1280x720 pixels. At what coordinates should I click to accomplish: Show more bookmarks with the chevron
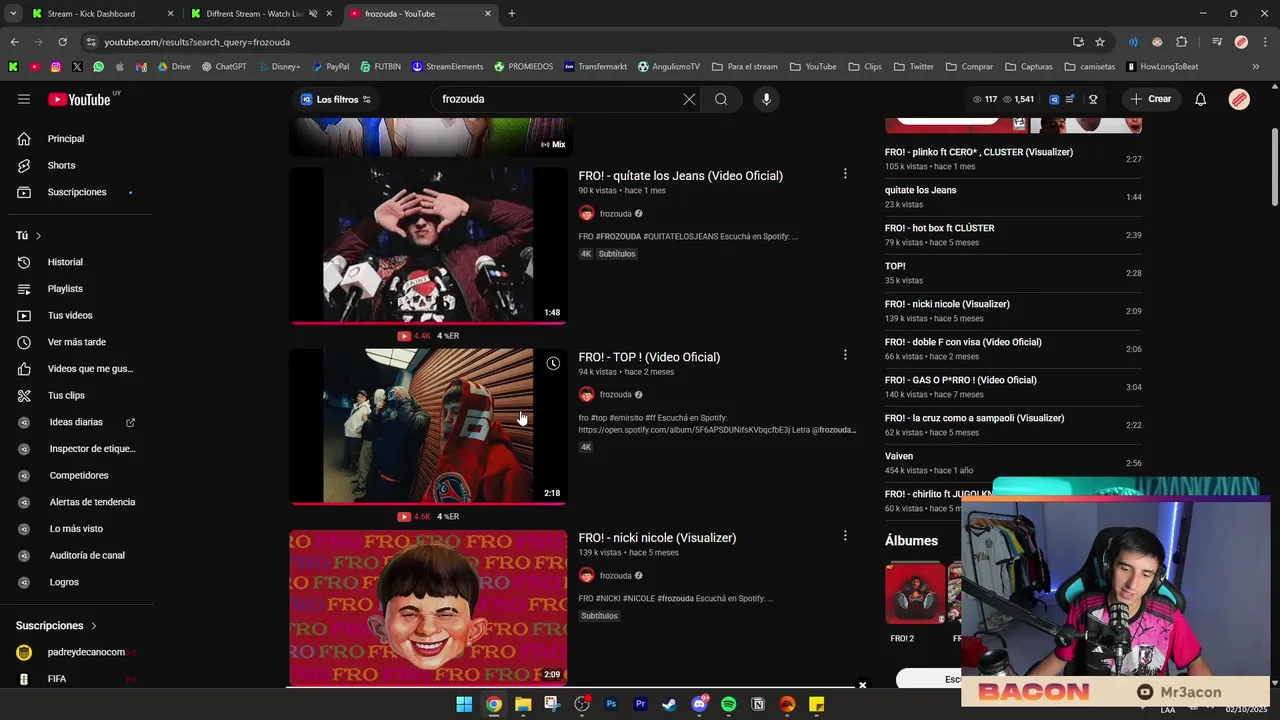pos(1256,67)
